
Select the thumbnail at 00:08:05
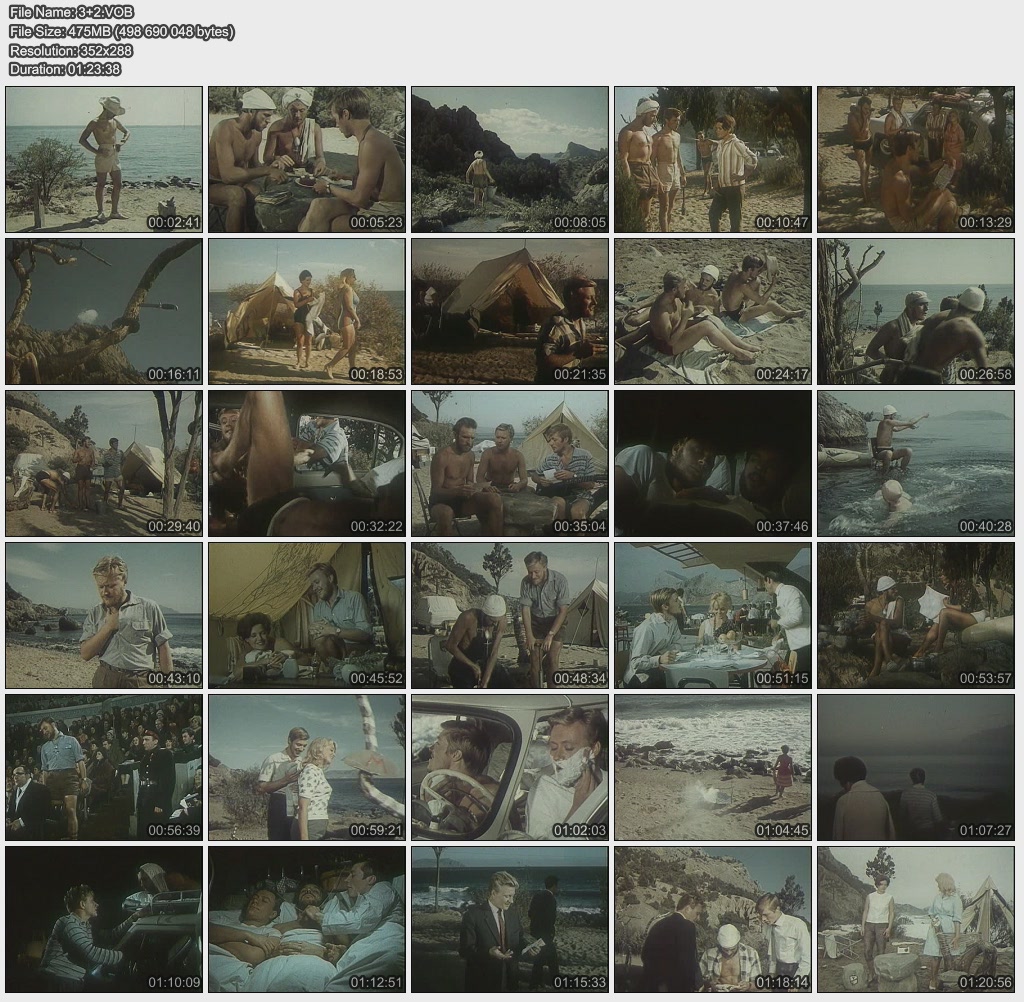[x=510, y=159]
